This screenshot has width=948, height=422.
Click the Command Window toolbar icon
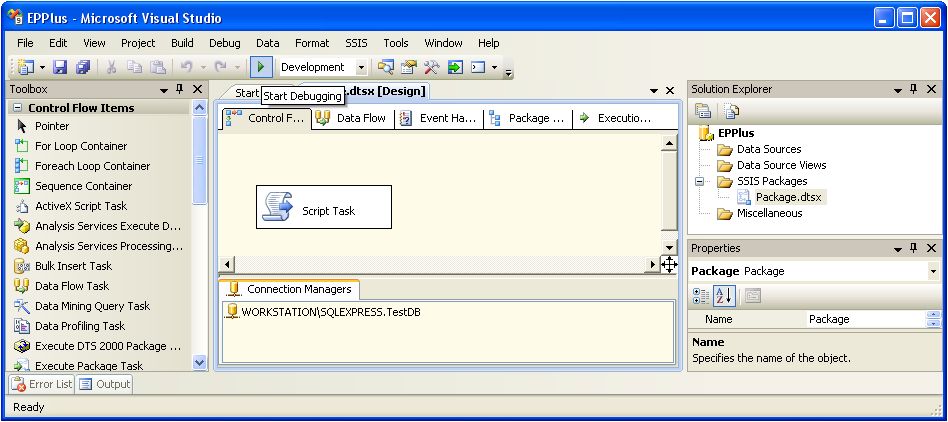(x=478, y=67)
